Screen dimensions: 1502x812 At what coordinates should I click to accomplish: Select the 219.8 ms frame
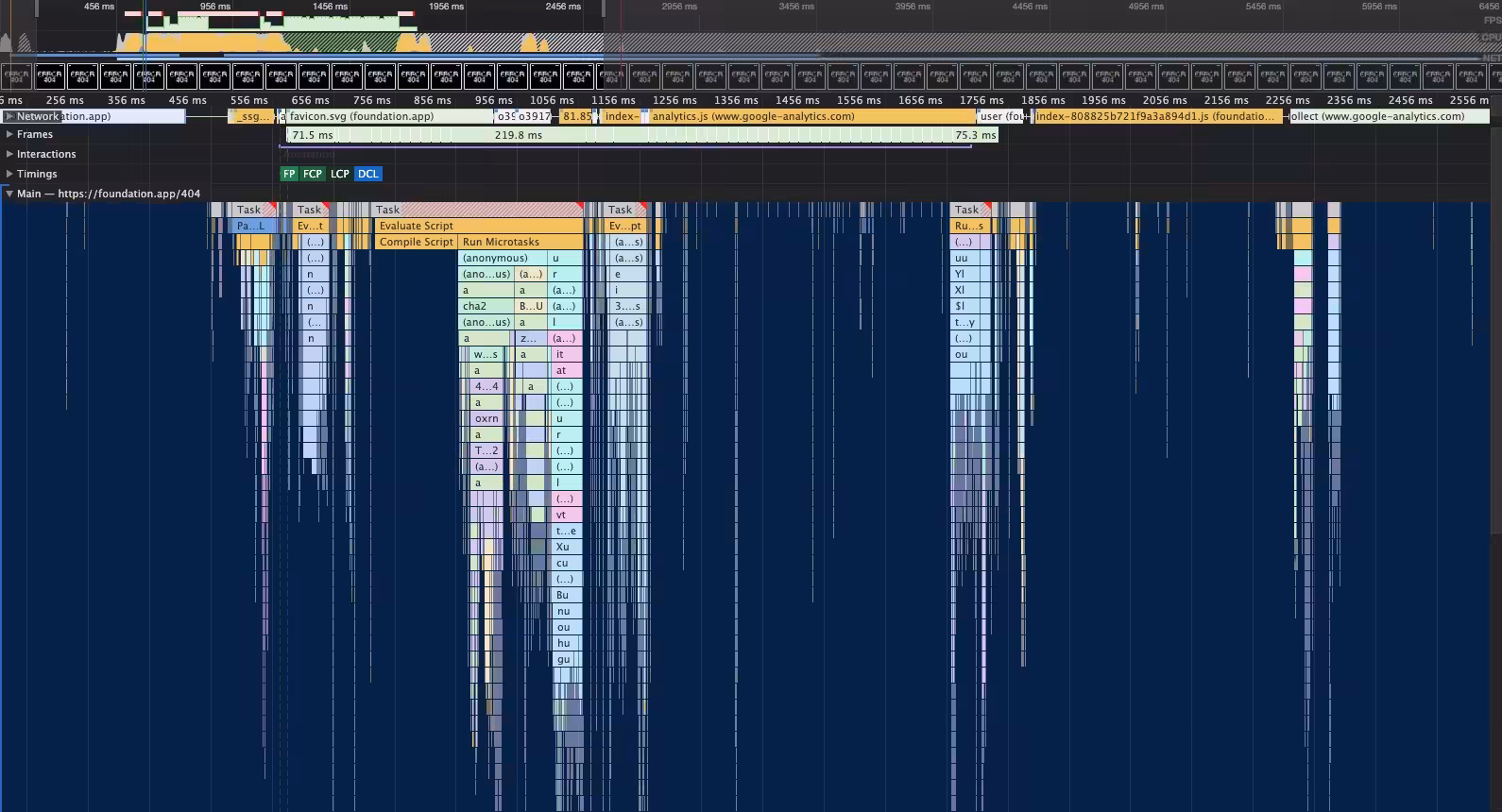[519, 135]
